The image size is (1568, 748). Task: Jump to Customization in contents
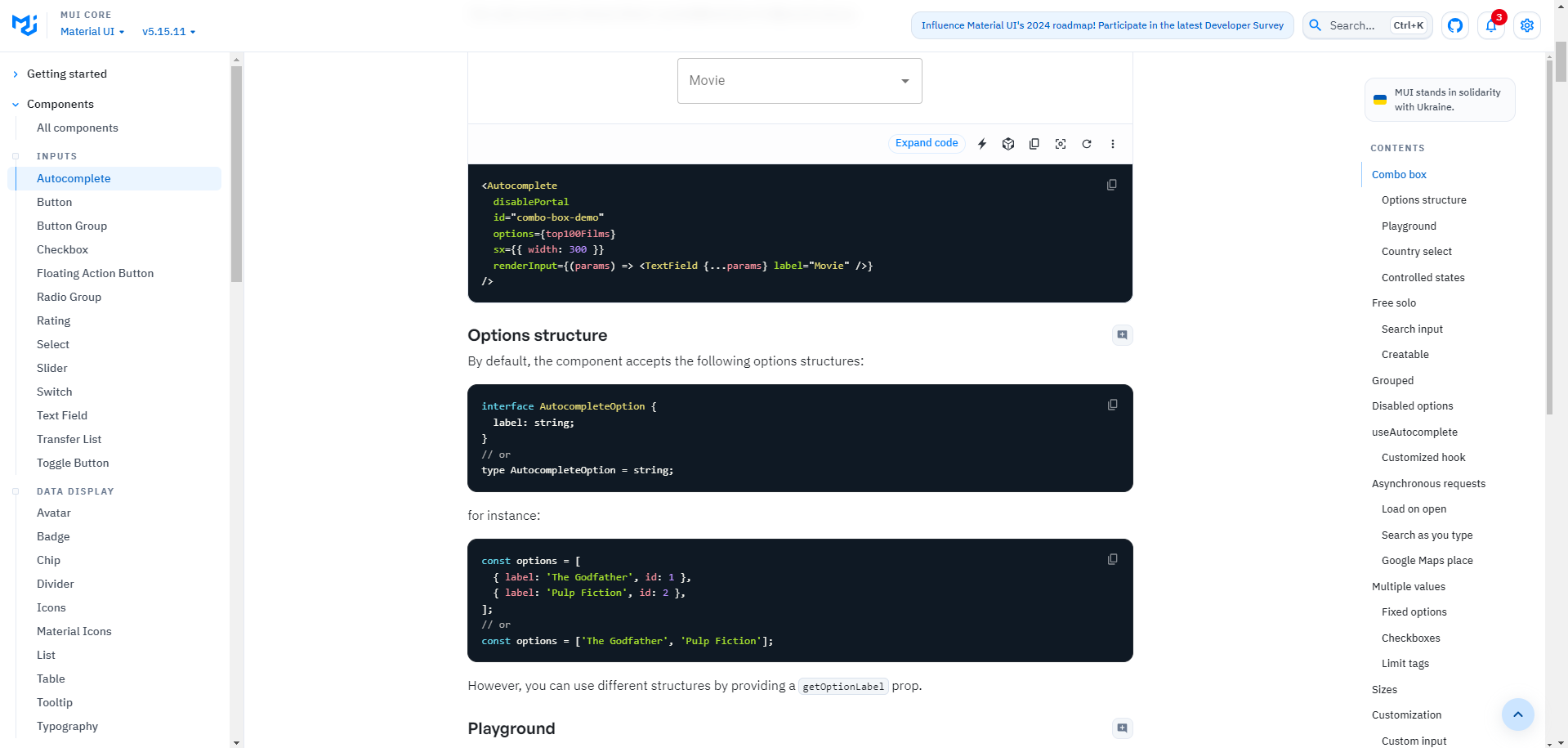1407,715
